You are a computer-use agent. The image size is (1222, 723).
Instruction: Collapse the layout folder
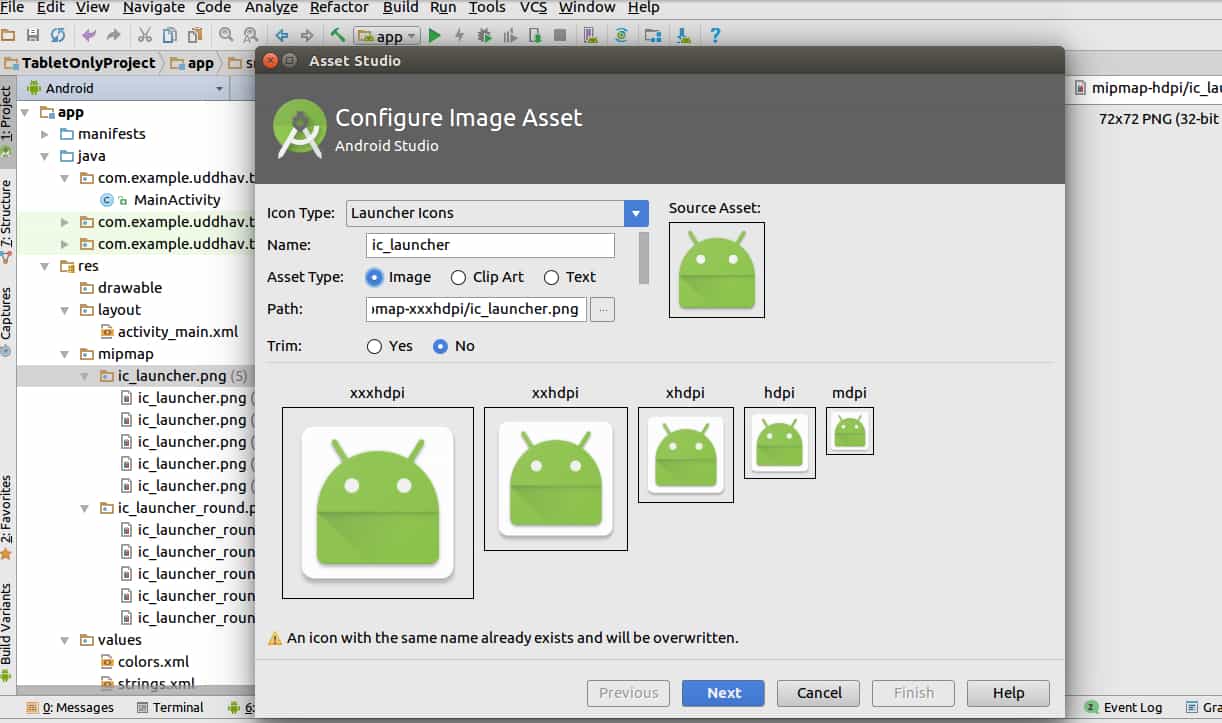point(65,310)
